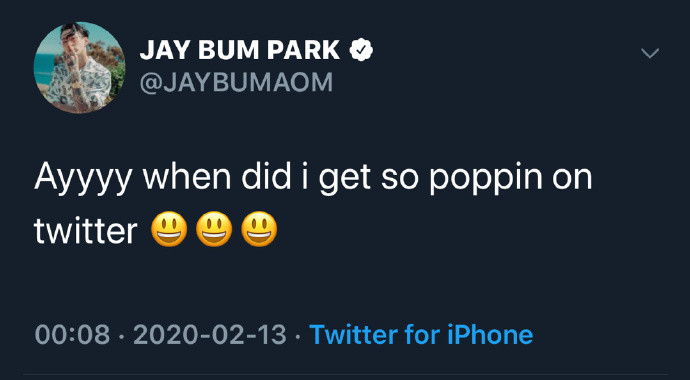Open Jay Bum Park's profile picture
690x380 pixels.
point(79,67)
